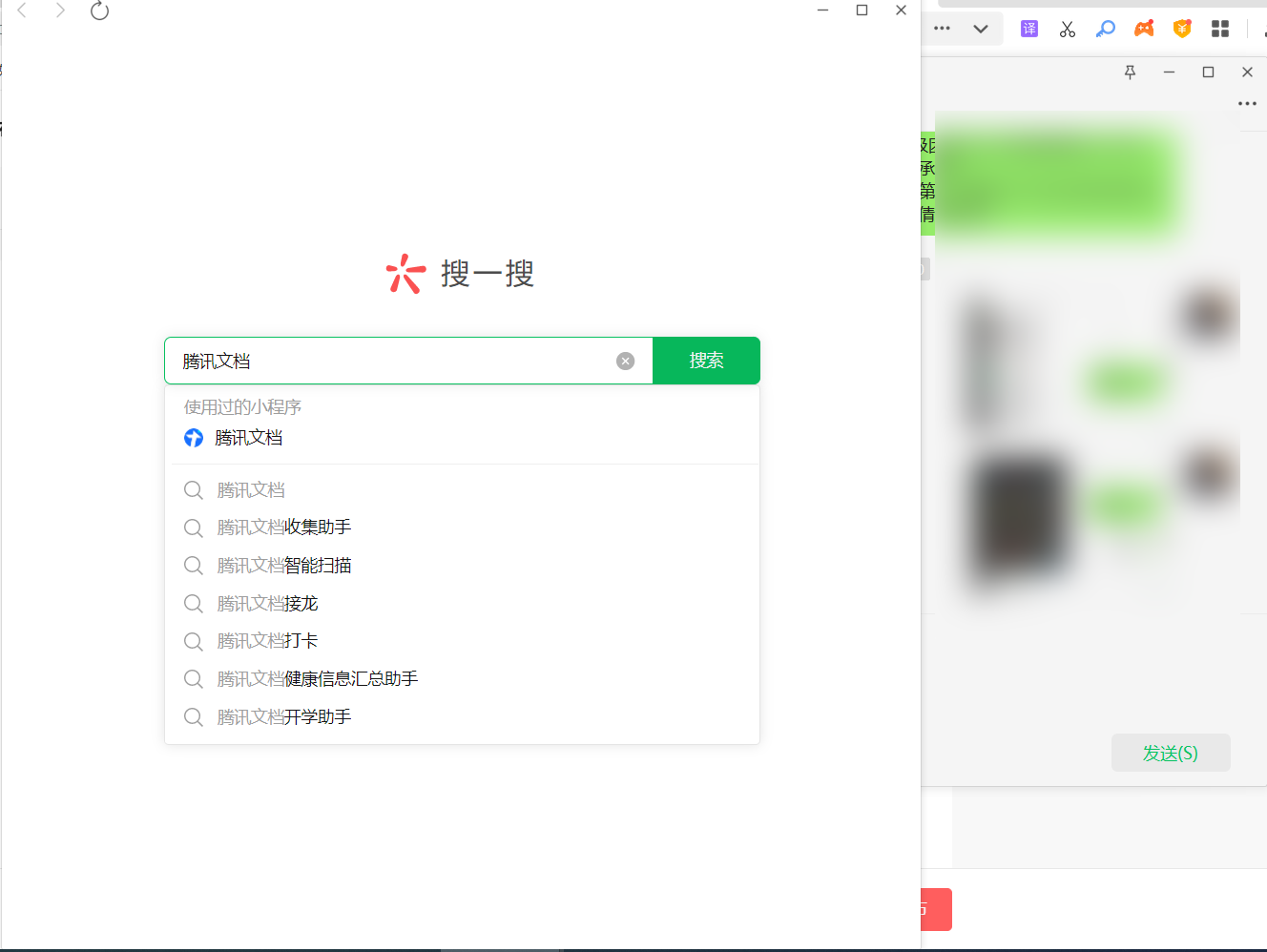Go forward in the search window
Image resolution: width=1267 pixels, height=952 pixels.
point(60,10)
